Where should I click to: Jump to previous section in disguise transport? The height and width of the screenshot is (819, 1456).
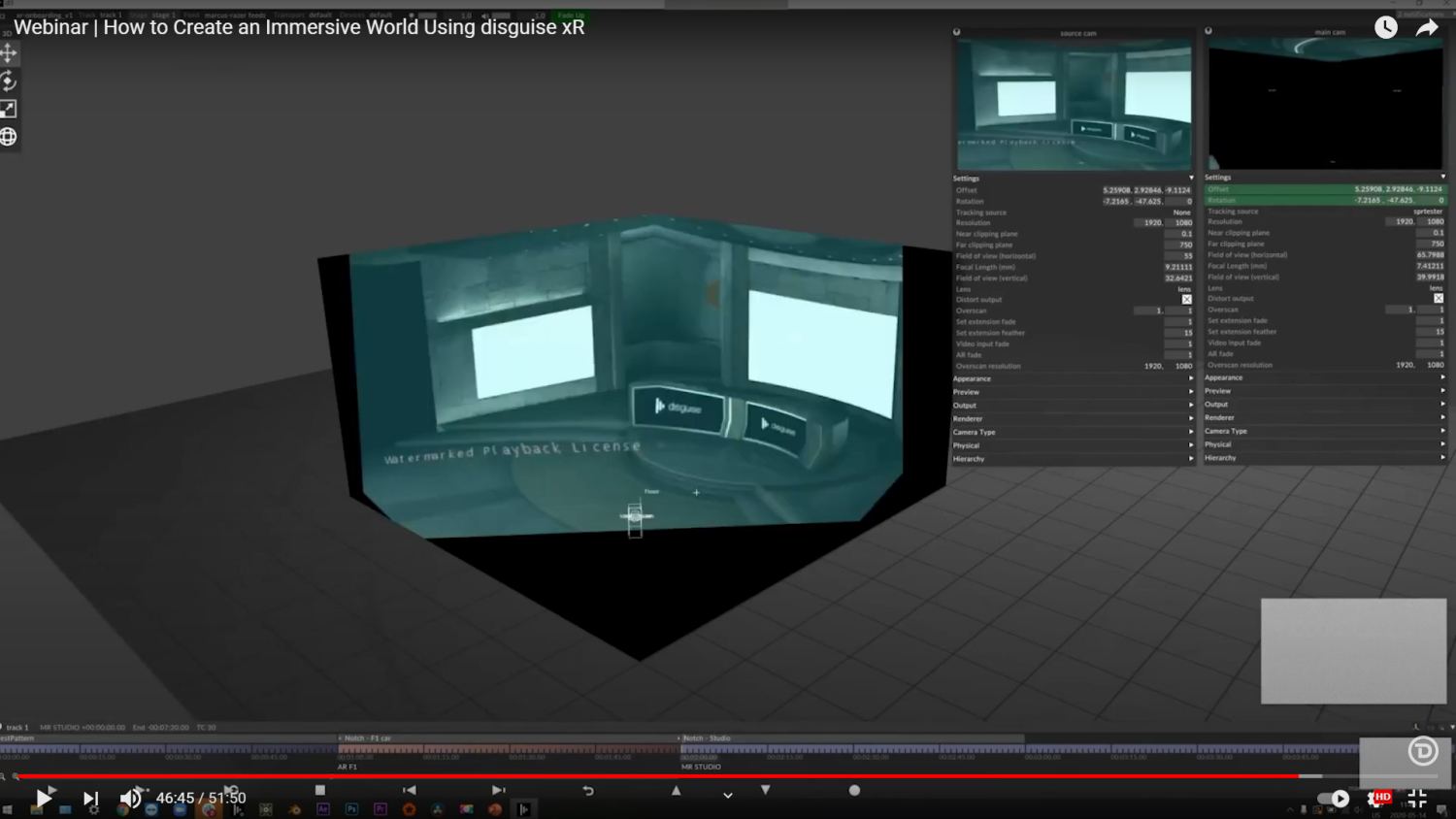(x=410, y=791)
